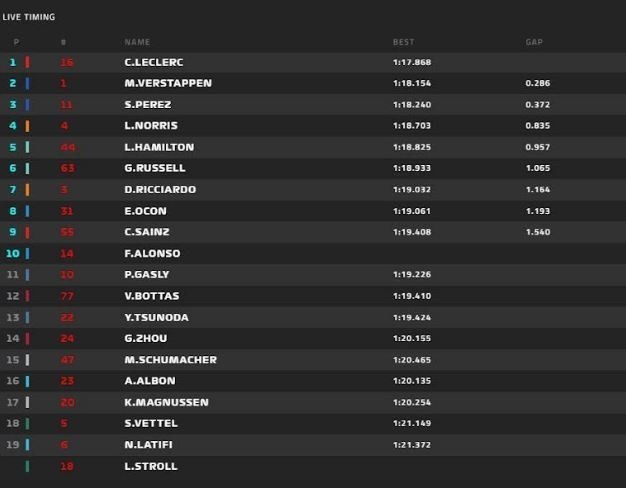
Task: Click the teal Mercedes bar beside Hamilton
Action: [x=27, y=147]
